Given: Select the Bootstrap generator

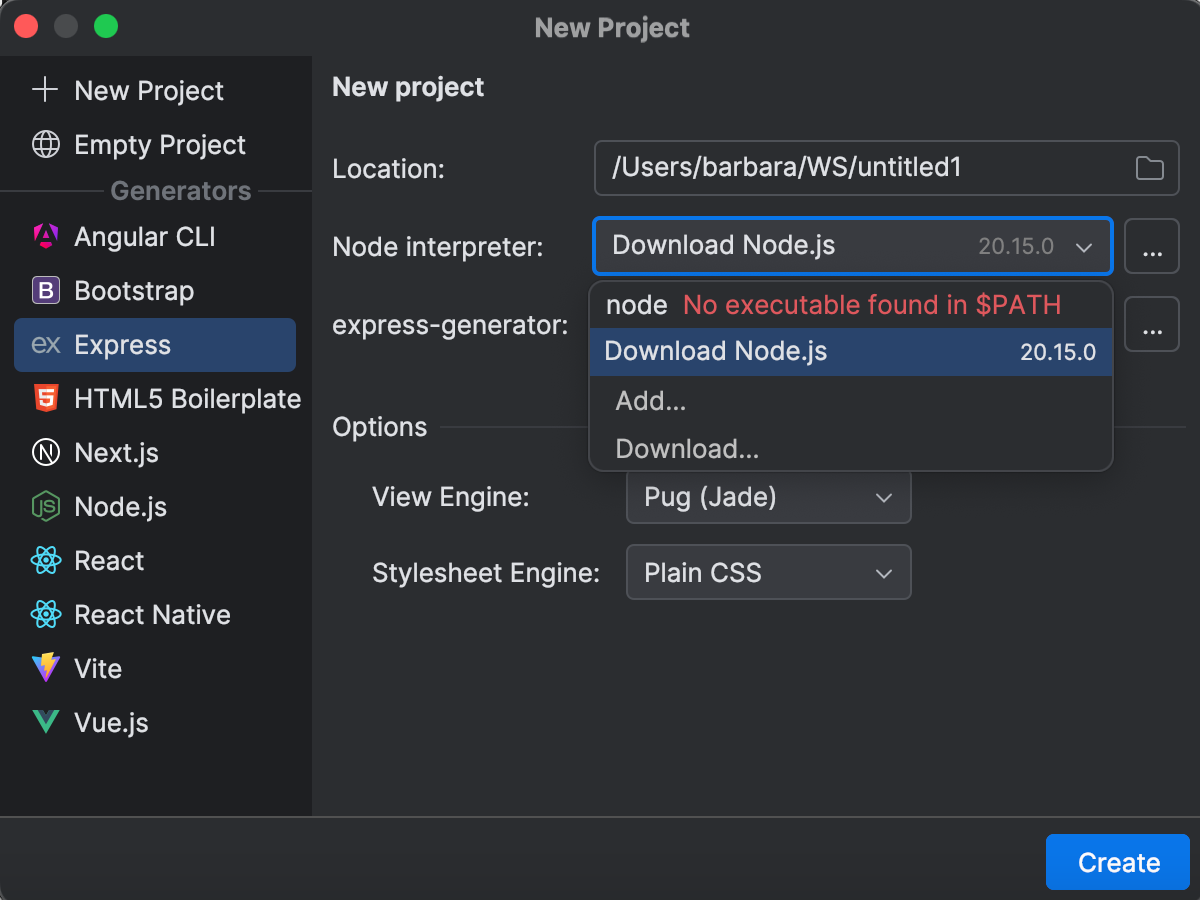Looking at the screenshot, I should pyautogui.click(x=133, y=291).
